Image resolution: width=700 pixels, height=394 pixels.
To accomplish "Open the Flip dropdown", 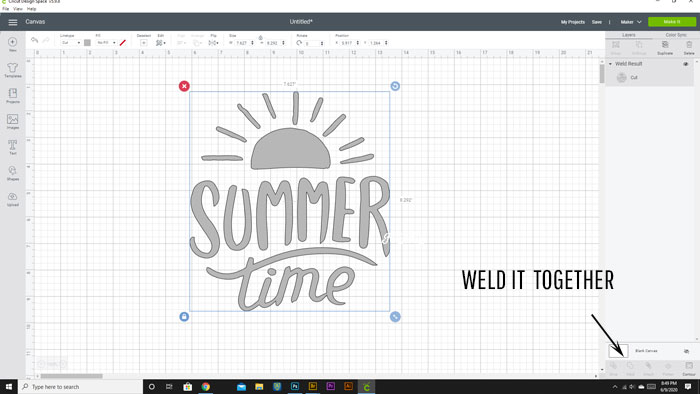I will (x=213, y=43).
